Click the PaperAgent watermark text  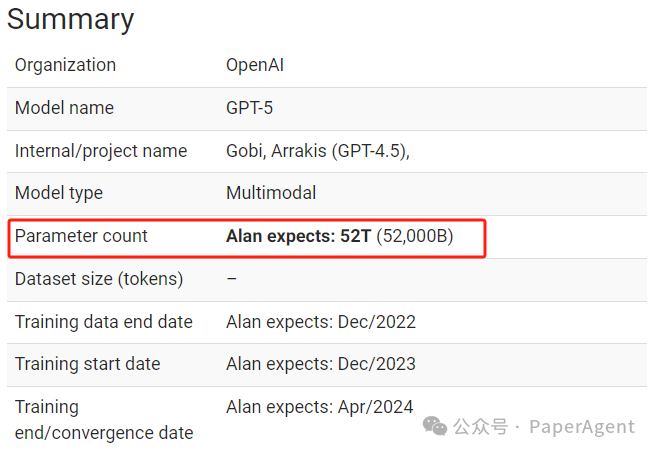582,427
